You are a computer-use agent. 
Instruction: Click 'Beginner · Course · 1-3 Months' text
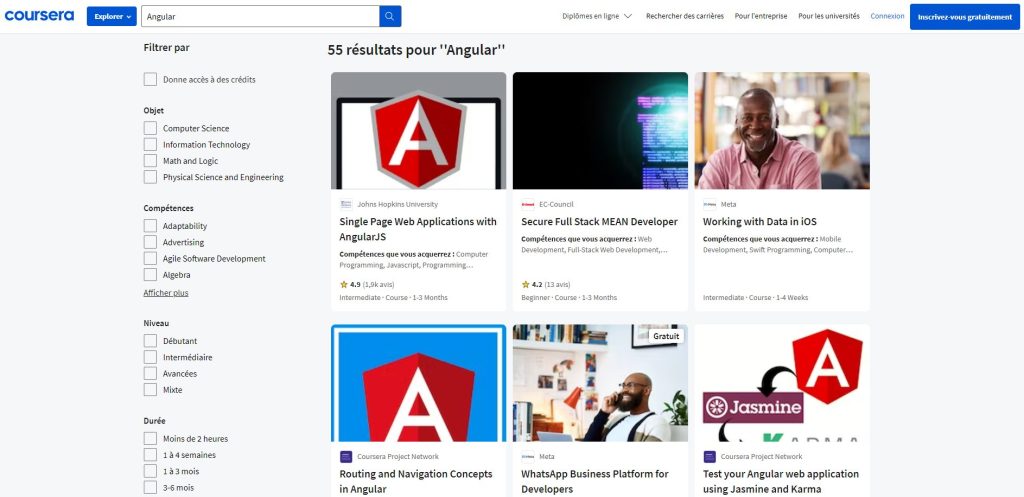point(569,298)
